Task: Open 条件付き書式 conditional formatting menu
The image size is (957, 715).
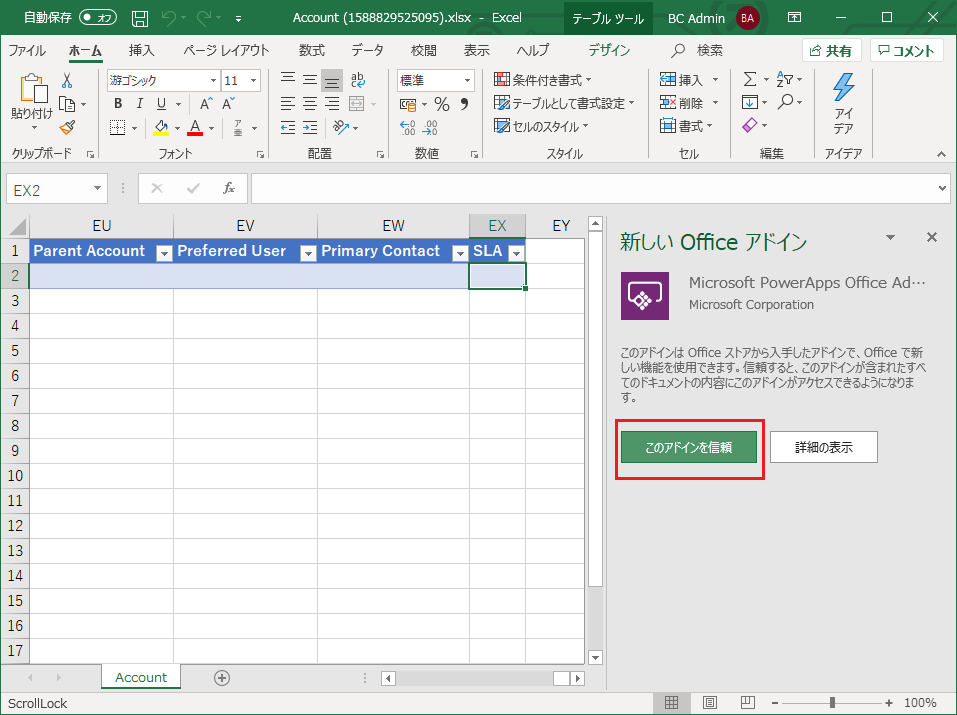Action: click(543, 79)
